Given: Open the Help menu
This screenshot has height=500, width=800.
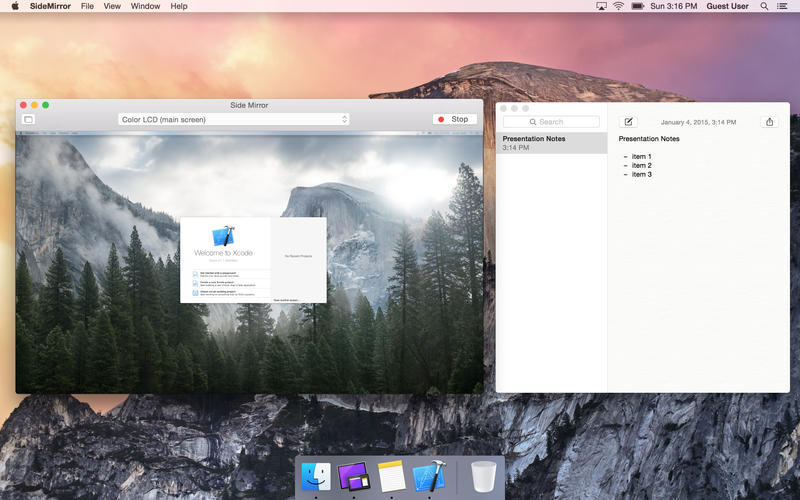Looking at the screenshot, I should (178, 6).
